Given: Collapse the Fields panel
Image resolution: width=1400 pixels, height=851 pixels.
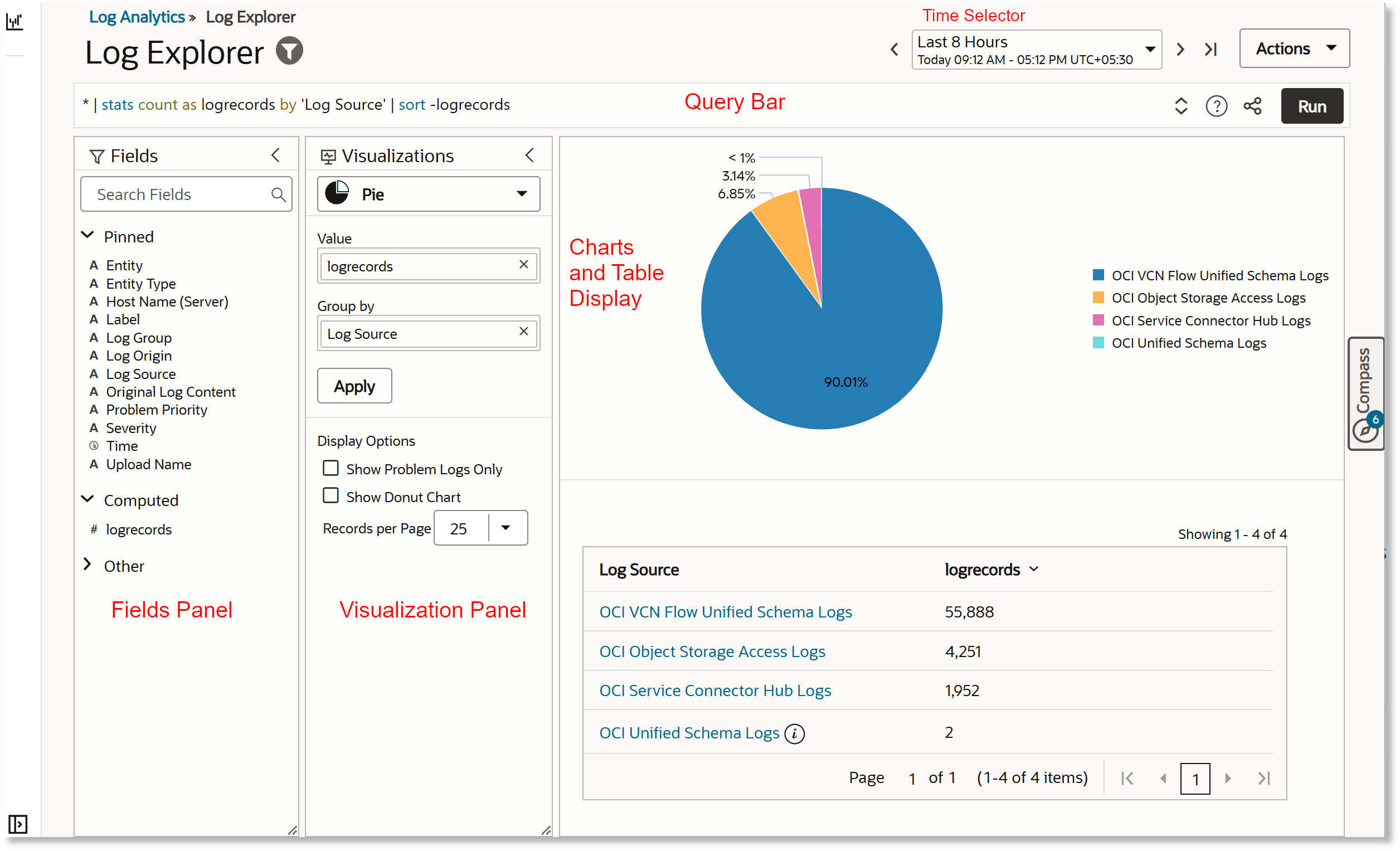Looking at the screenshot, I should (276, 154).
